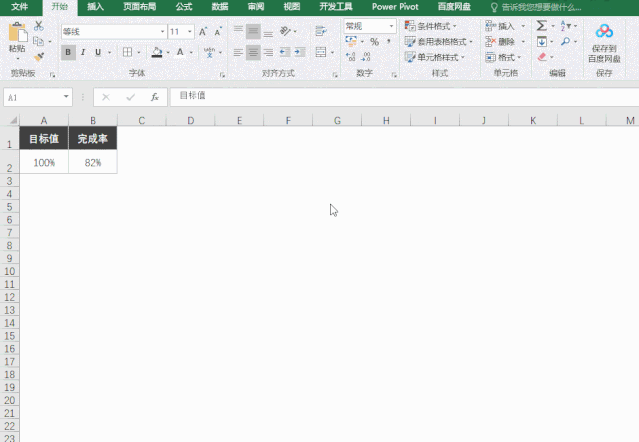639x442 pixels.
Task: Click the 删除 delete cells button
Action: tap(500, 42)
